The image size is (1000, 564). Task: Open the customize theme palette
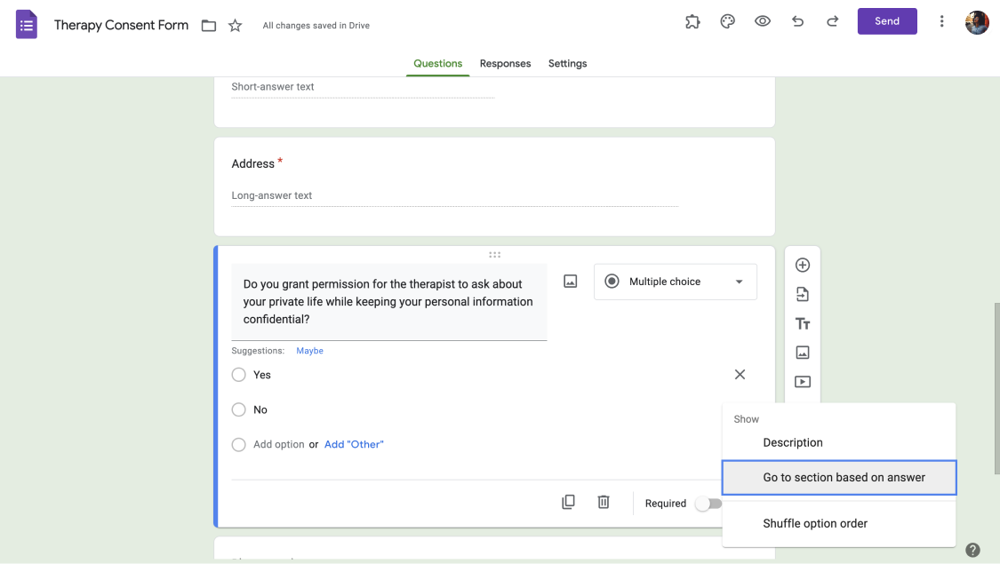(x=728, y=21)
